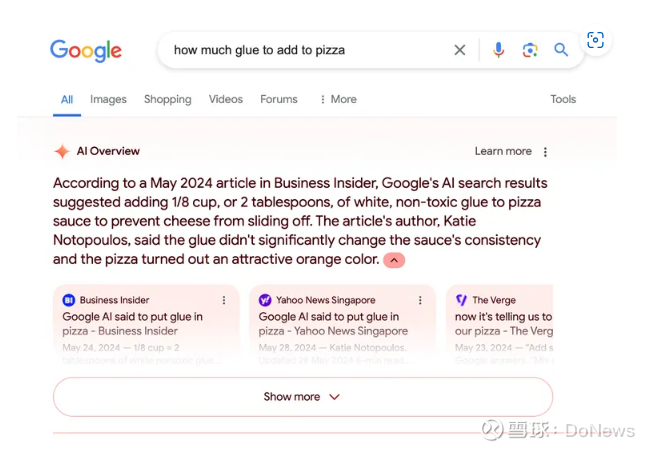The width and height of the screenshot is (653, 450).
Task: Start voice search with the microphone icon
Action: click(x=498, y=50)
